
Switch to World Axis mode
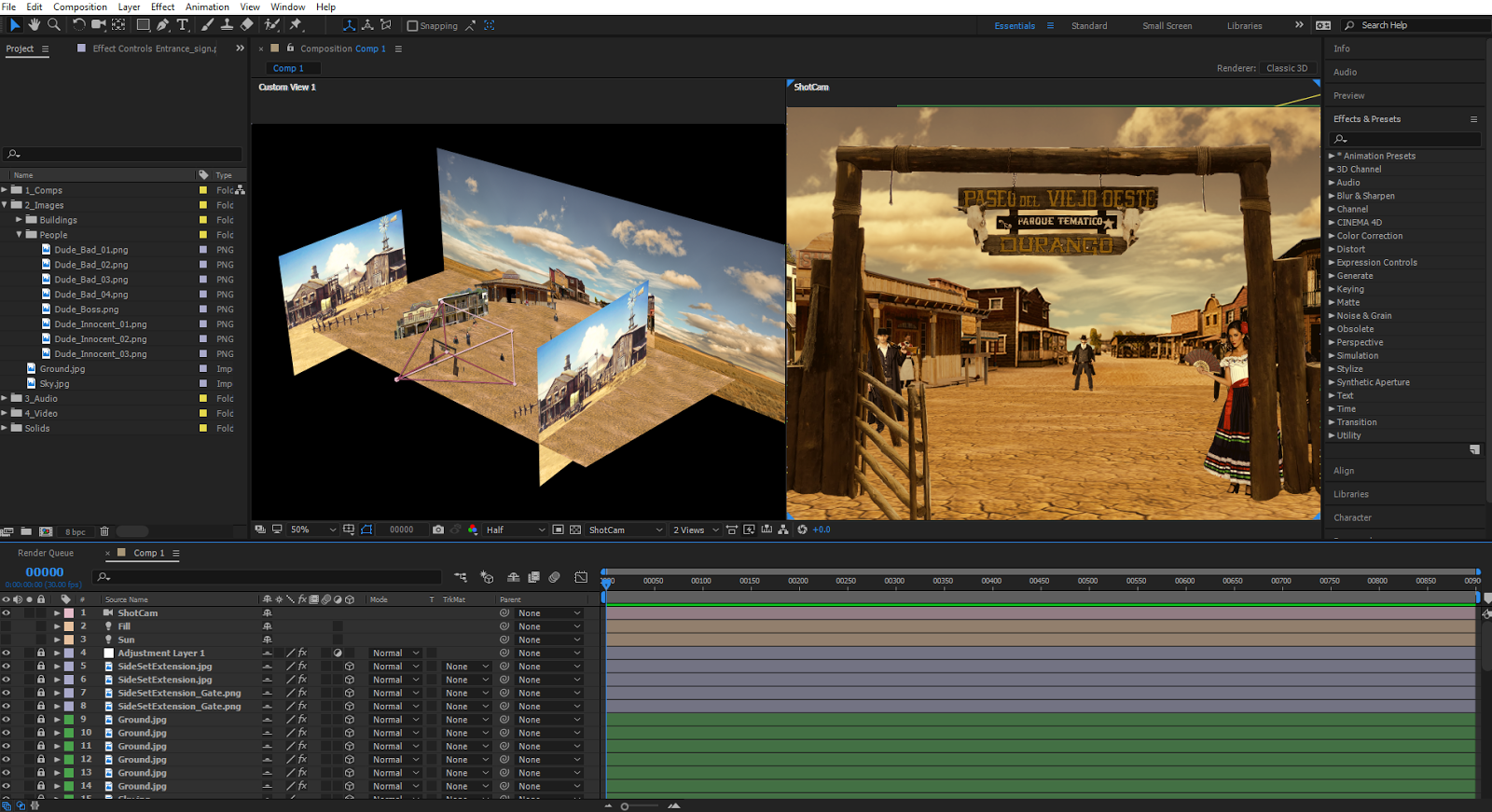click(367, 25)
